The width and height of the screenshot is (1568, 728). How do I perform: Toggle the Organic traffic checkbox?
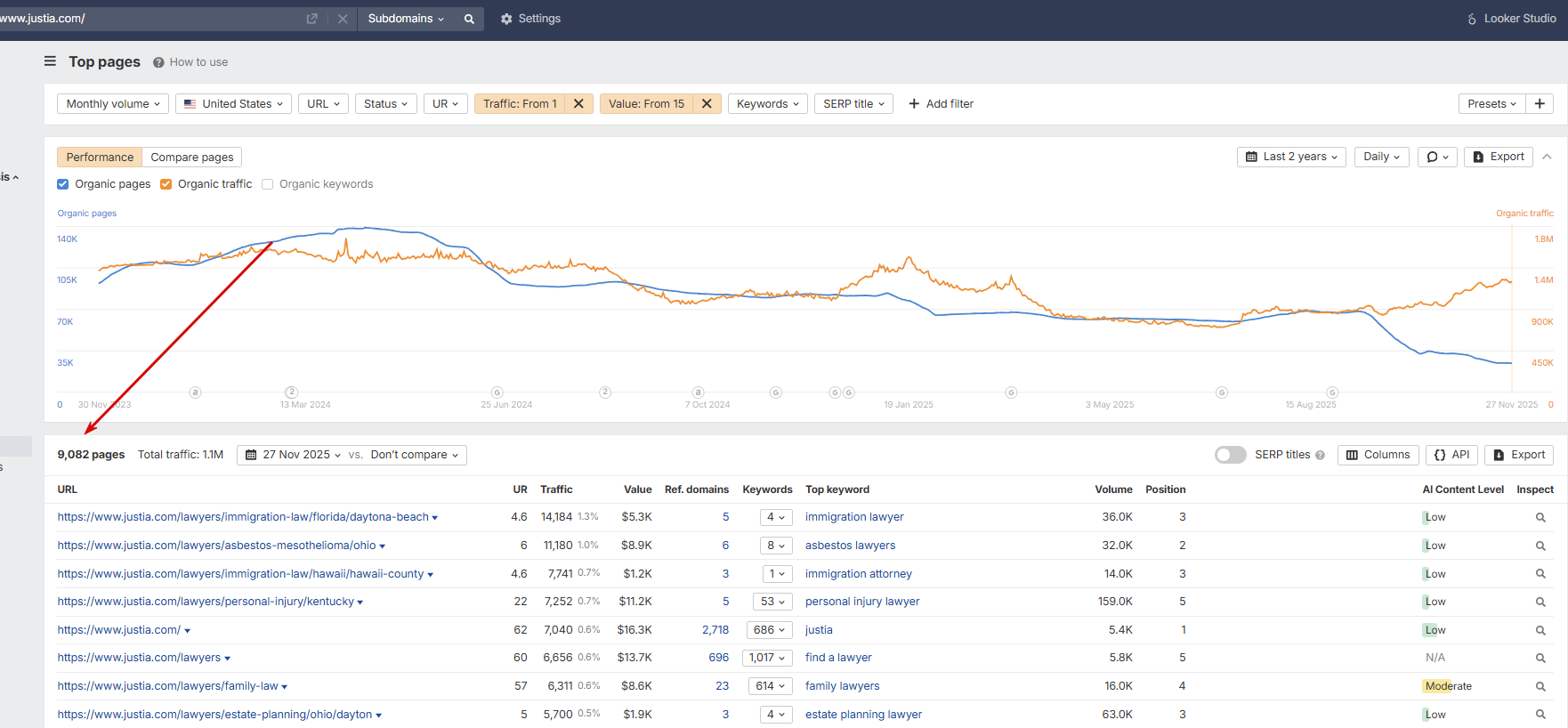[x=166, y=184]
